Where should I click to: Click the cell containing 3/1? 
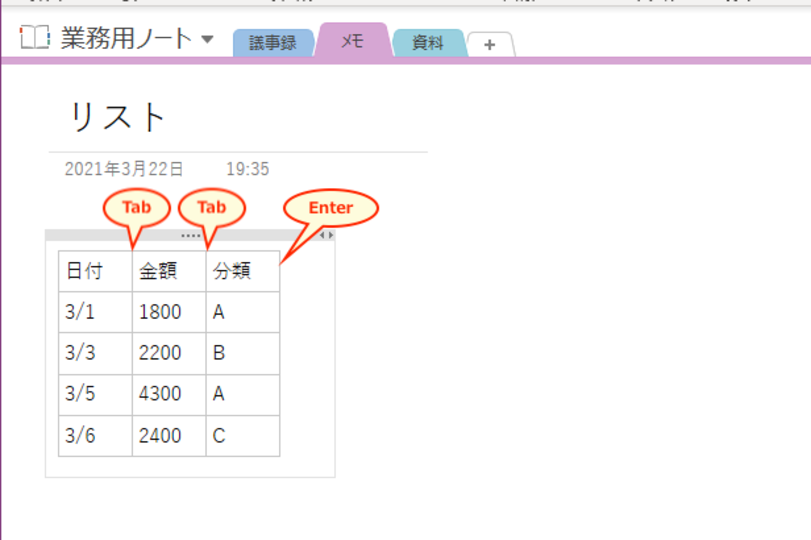tap(96, 312)
